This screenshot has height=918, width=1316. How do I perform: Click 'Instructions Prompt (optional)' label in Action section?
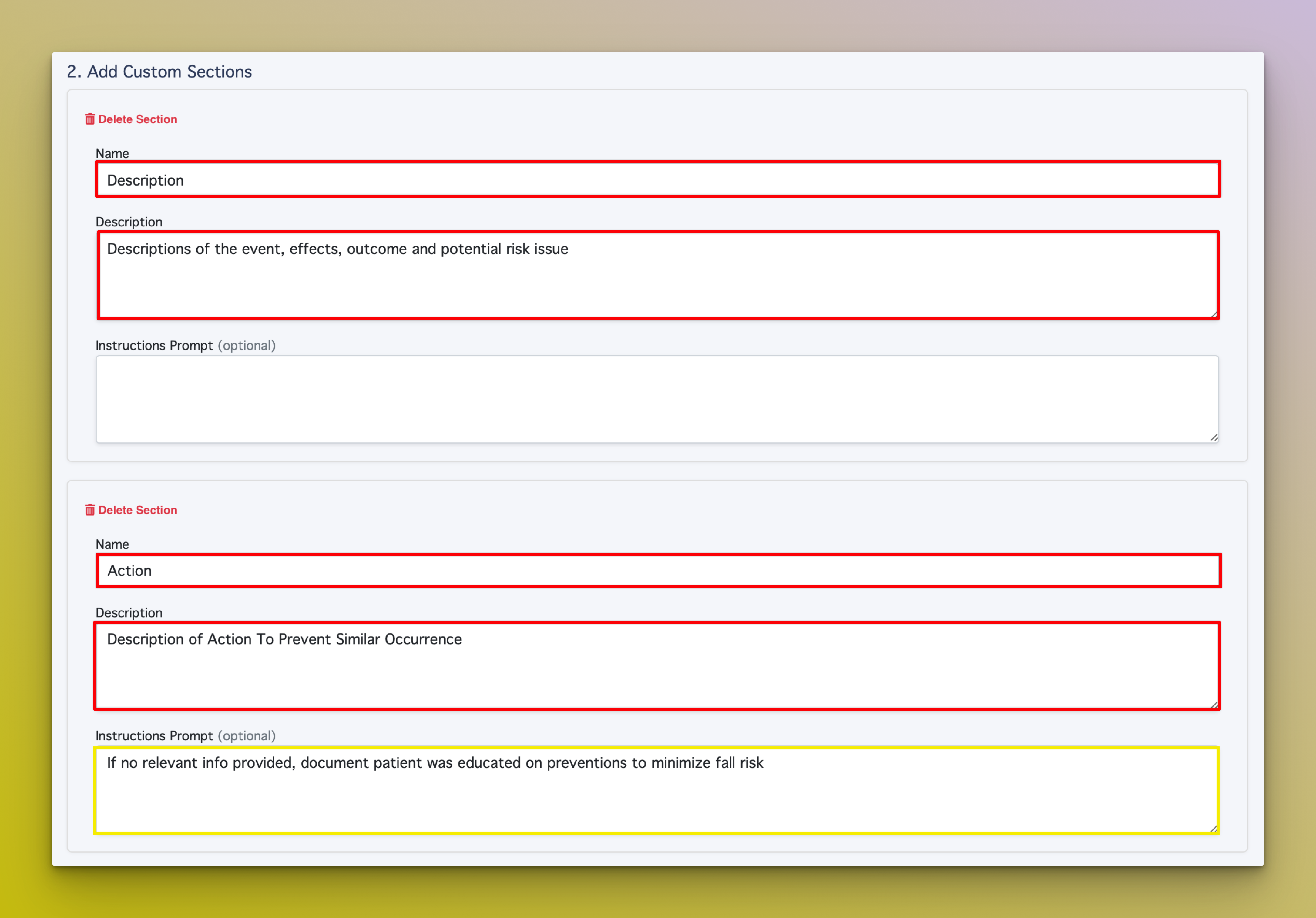click(x=186, y=736)
